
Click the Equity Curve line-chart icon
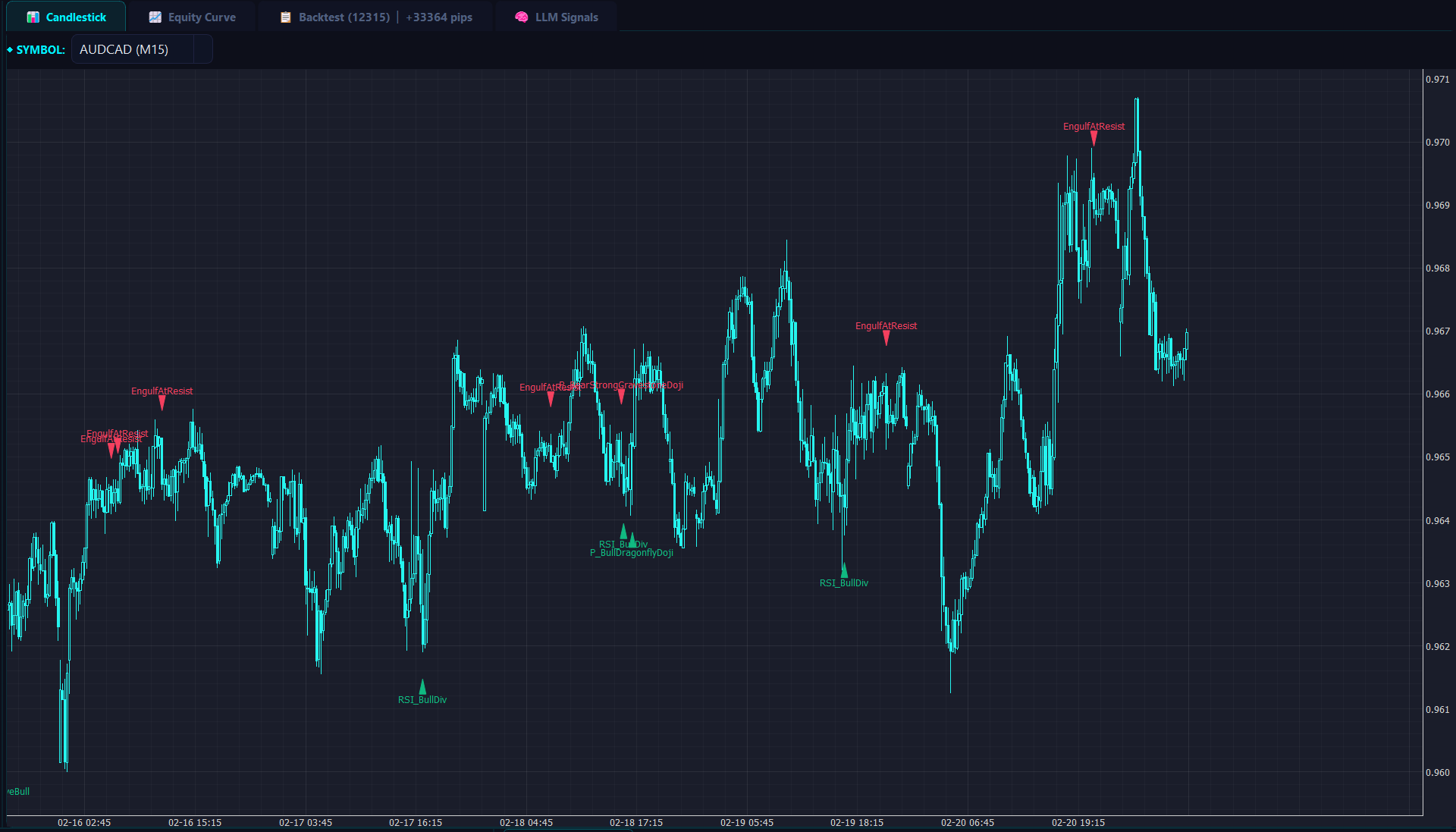click(x=155, y=17)
